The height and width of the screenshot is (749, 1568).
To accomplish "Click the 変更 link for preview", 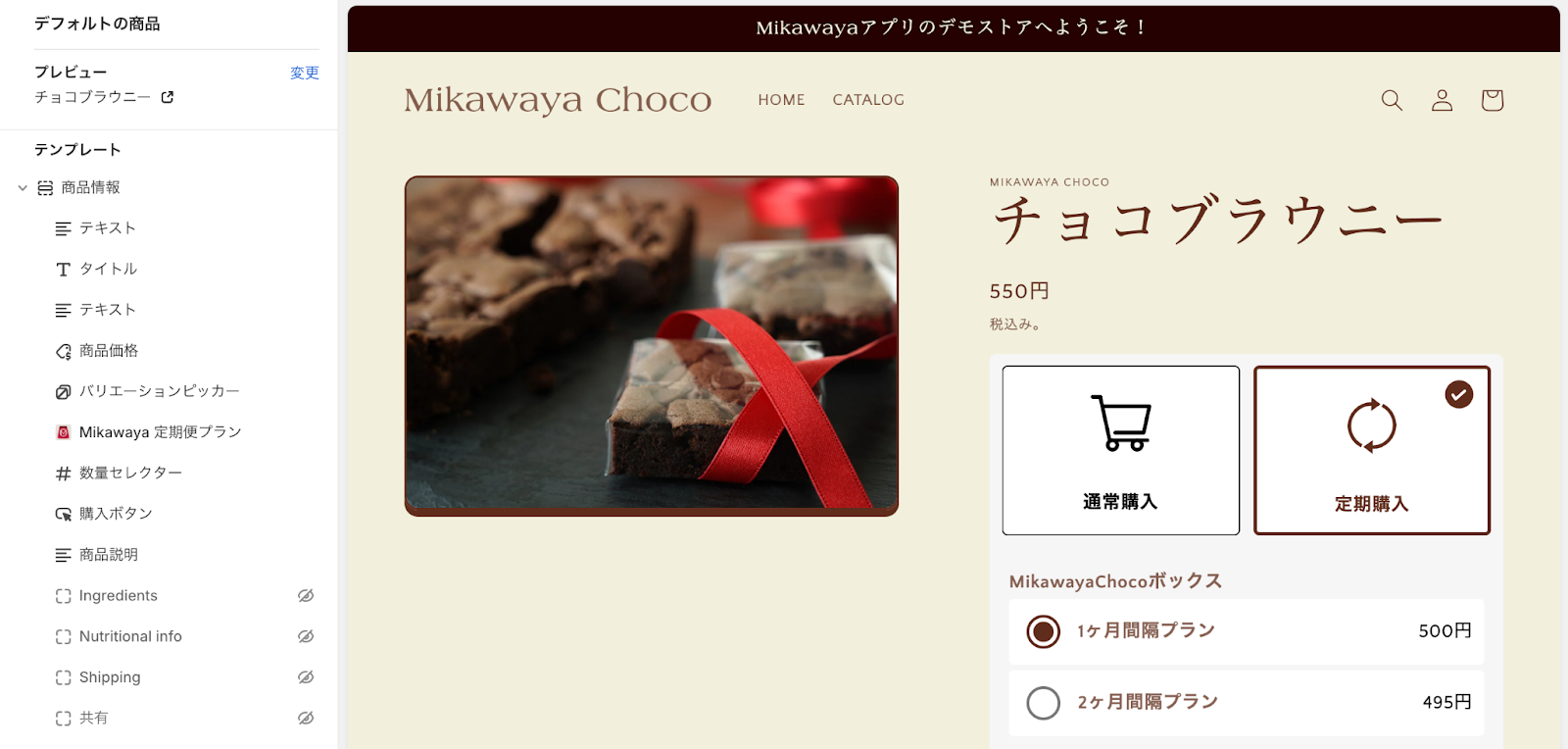I will [x=305, y=73].
